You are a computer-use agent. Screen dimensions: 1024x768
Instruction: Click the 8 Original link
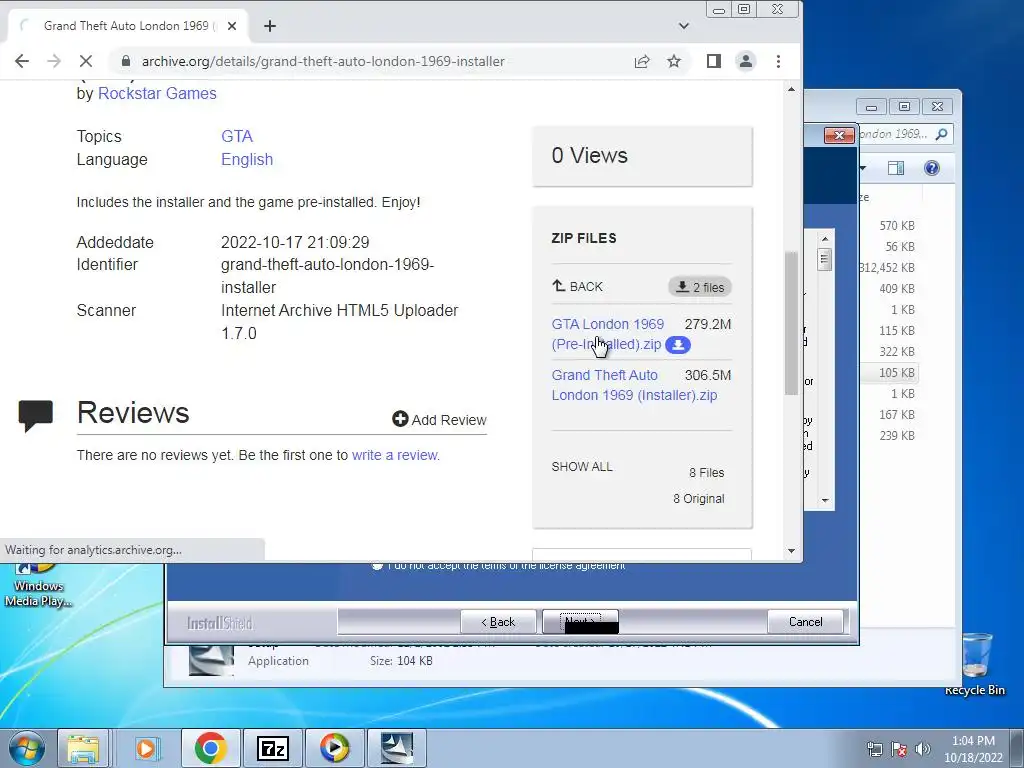pos(699,498)
